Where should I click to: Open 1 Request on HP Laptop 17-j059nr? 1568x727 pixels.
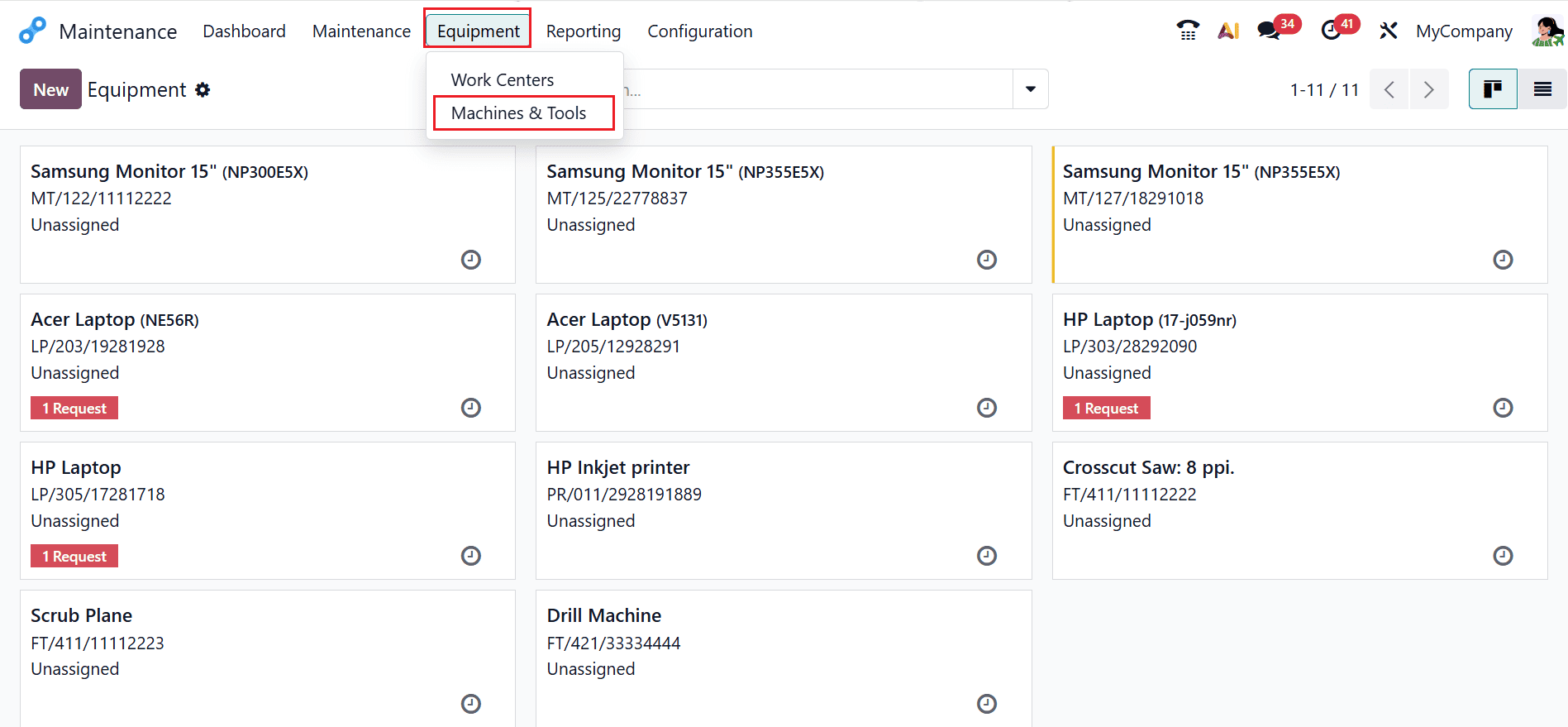coord(1106,408)
